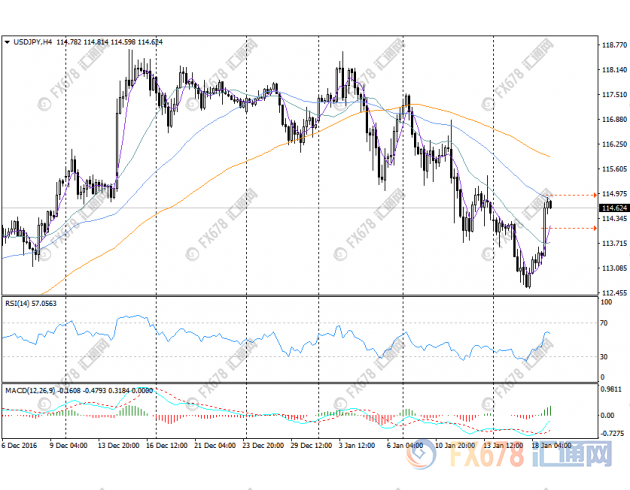630x490 pixels.
Task: Click the RSI 30 level axis label
Action: coord(606,356)
